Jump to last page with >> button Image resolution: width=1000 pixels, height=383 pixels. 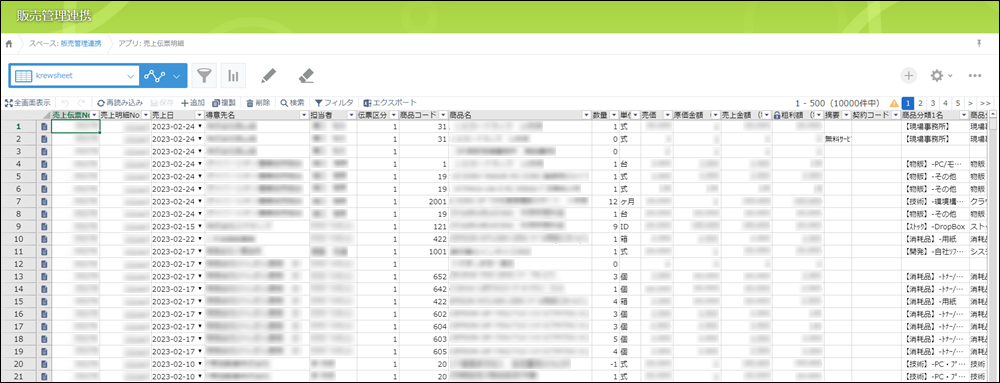[x=985, y=103]
